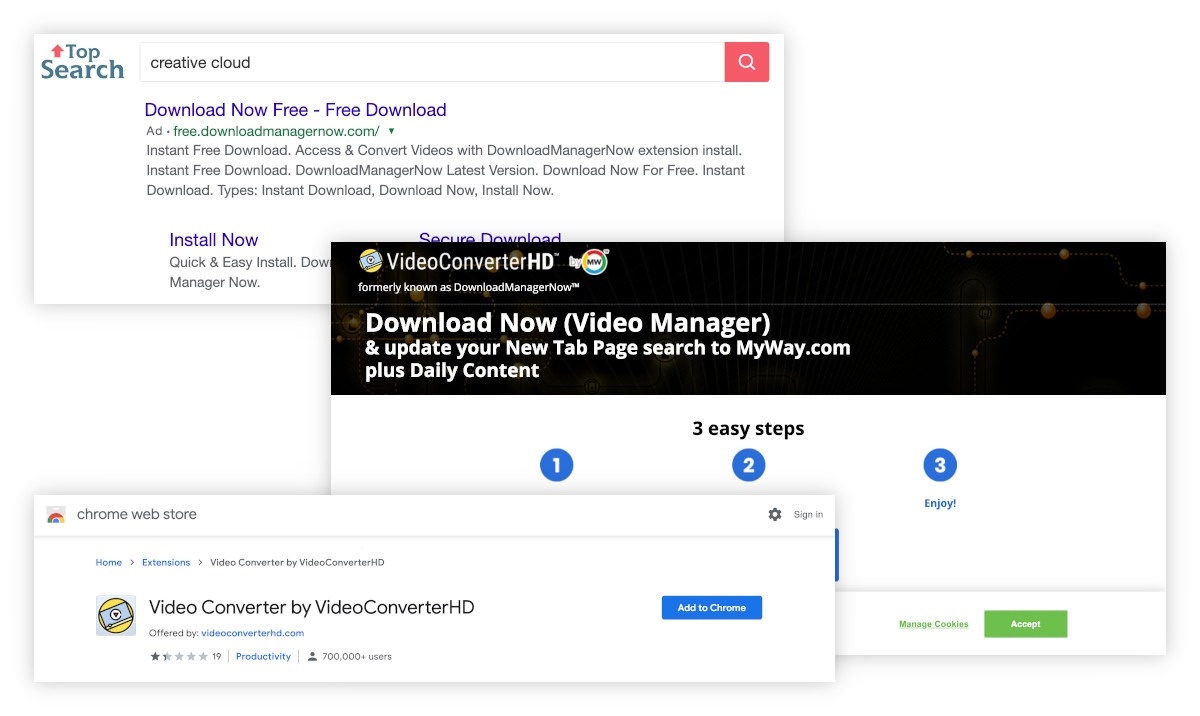Click the Install Now sitelink
1200x716 pixels.
point(213,239)
